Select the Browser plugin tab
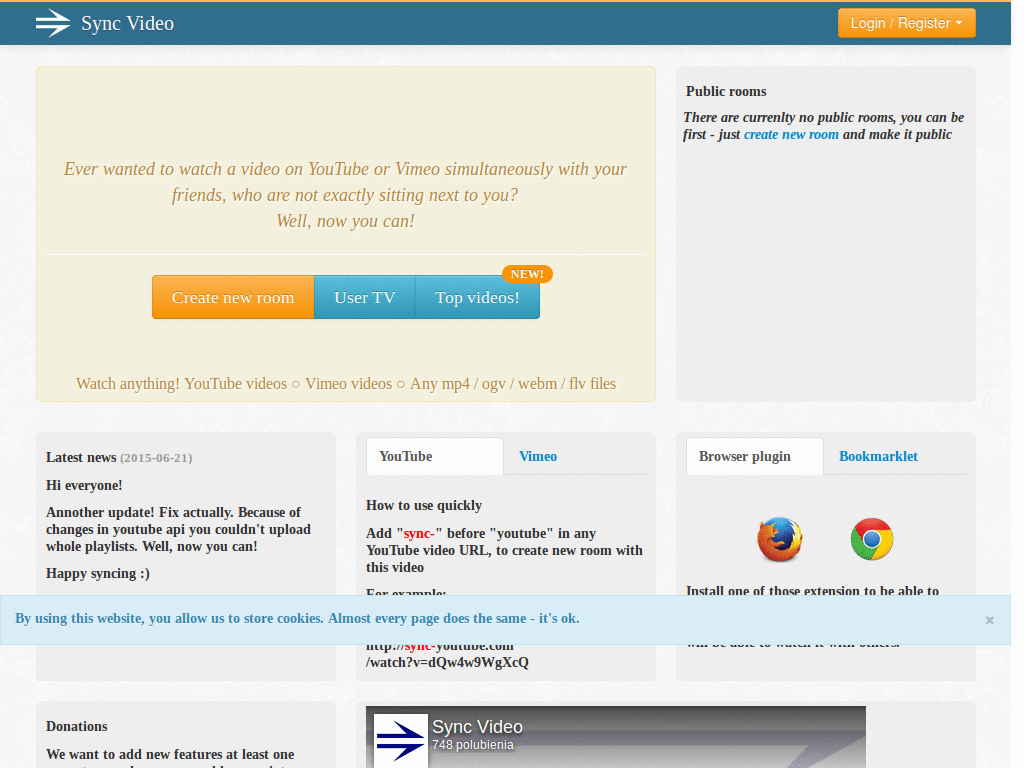This screenshot has height=768, width=1024. click(754, 456)
